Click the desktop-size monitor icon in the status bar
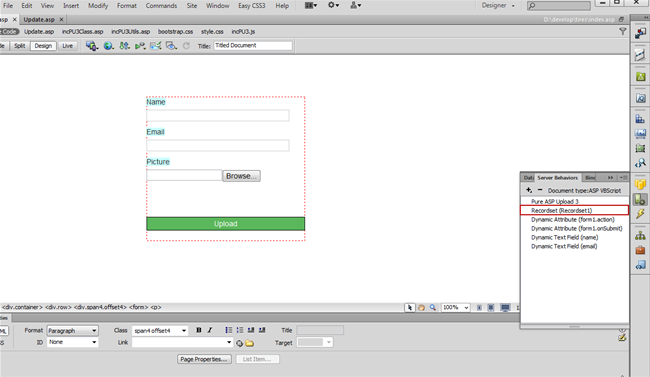 (x=505, y=307)
